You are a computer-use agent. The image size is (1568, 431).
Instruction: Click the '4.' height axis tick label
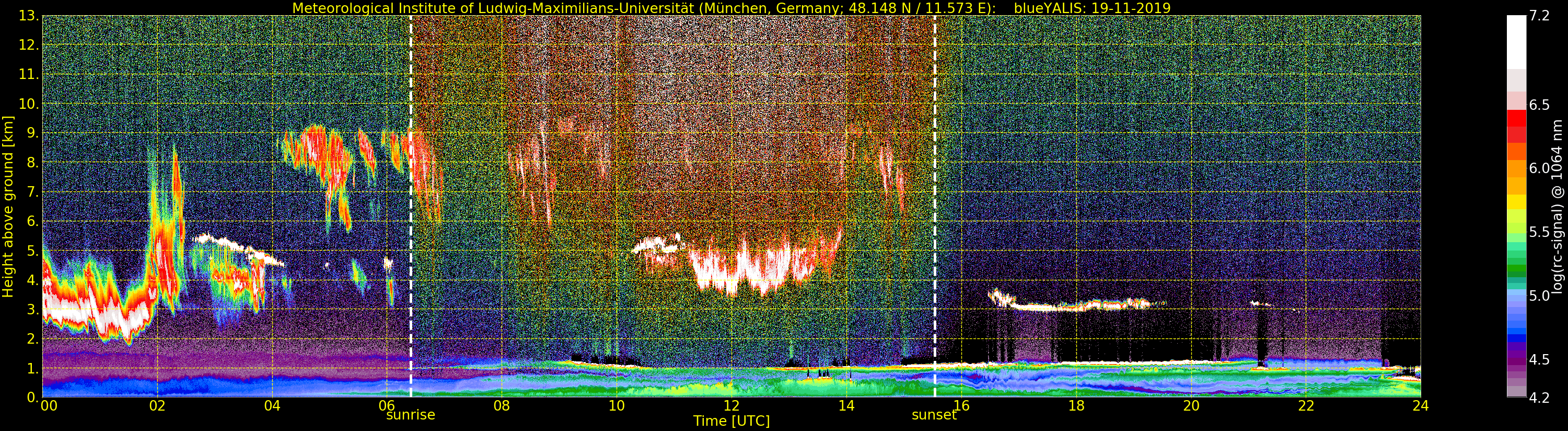[x=33, y=280]
